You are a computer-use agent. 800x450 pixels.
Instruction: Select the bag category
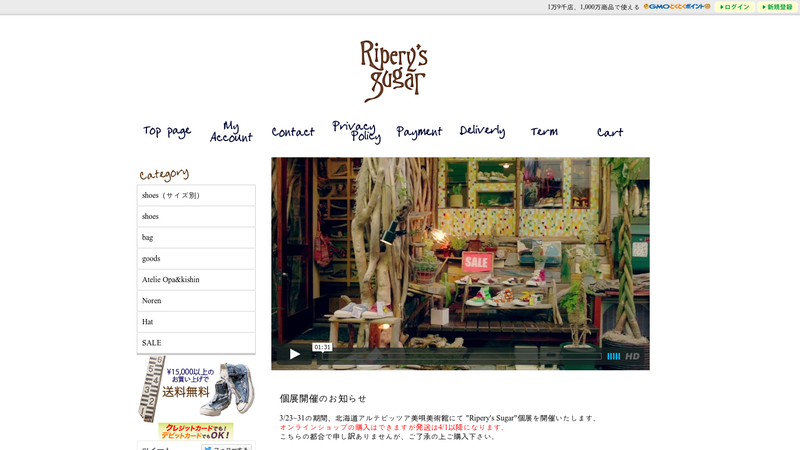(x=196, y=238)
